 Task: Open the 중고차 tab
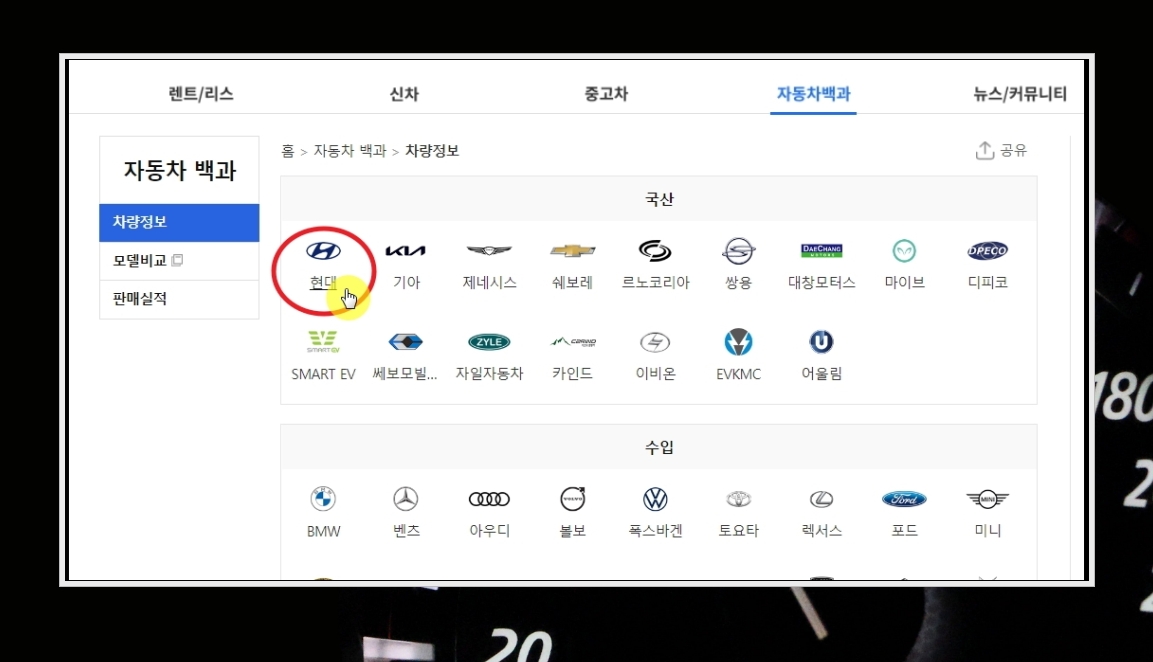606,93
